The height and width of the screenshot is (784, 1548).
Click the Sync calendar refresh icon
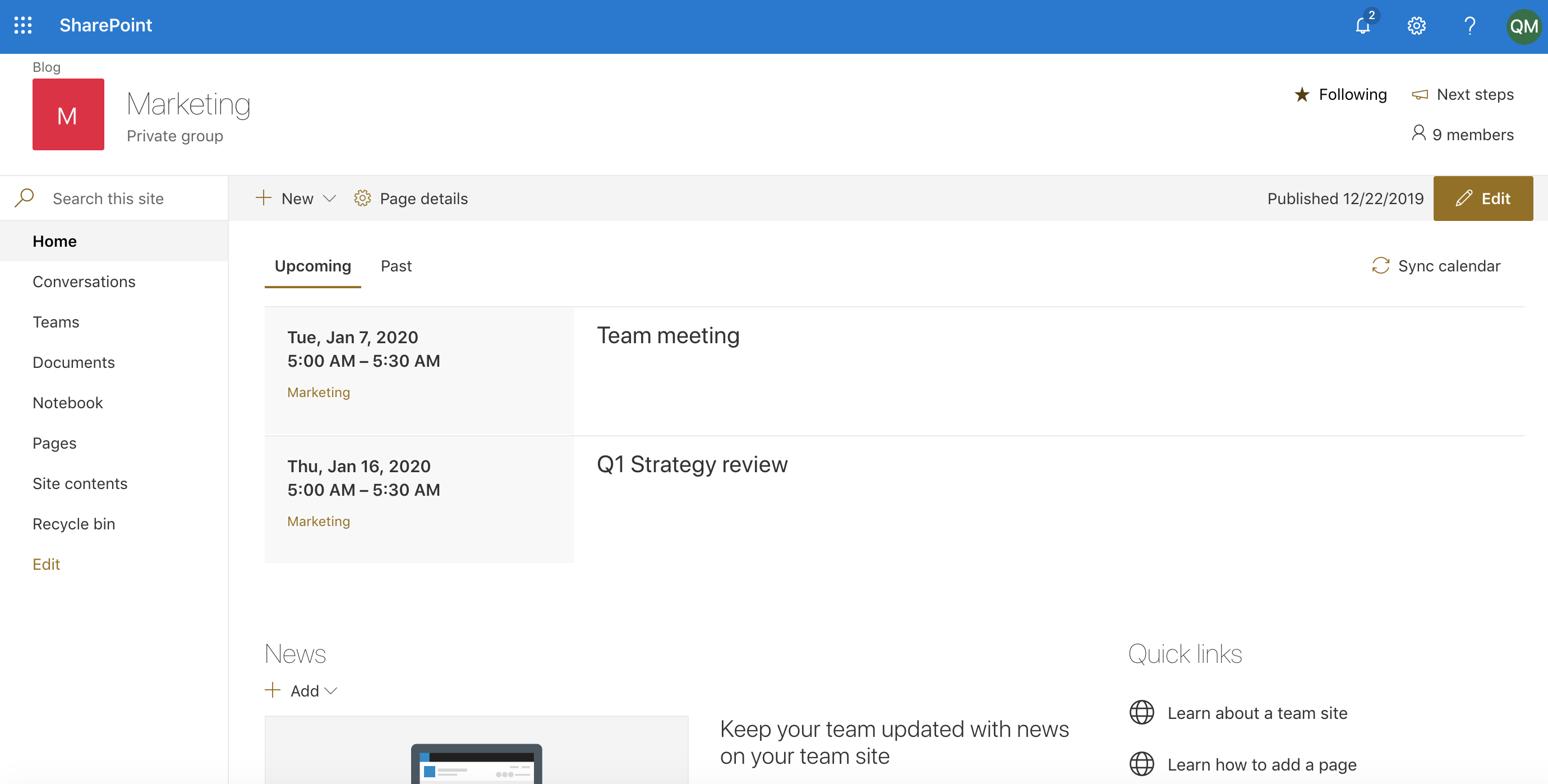click(x=1380, y=265)
